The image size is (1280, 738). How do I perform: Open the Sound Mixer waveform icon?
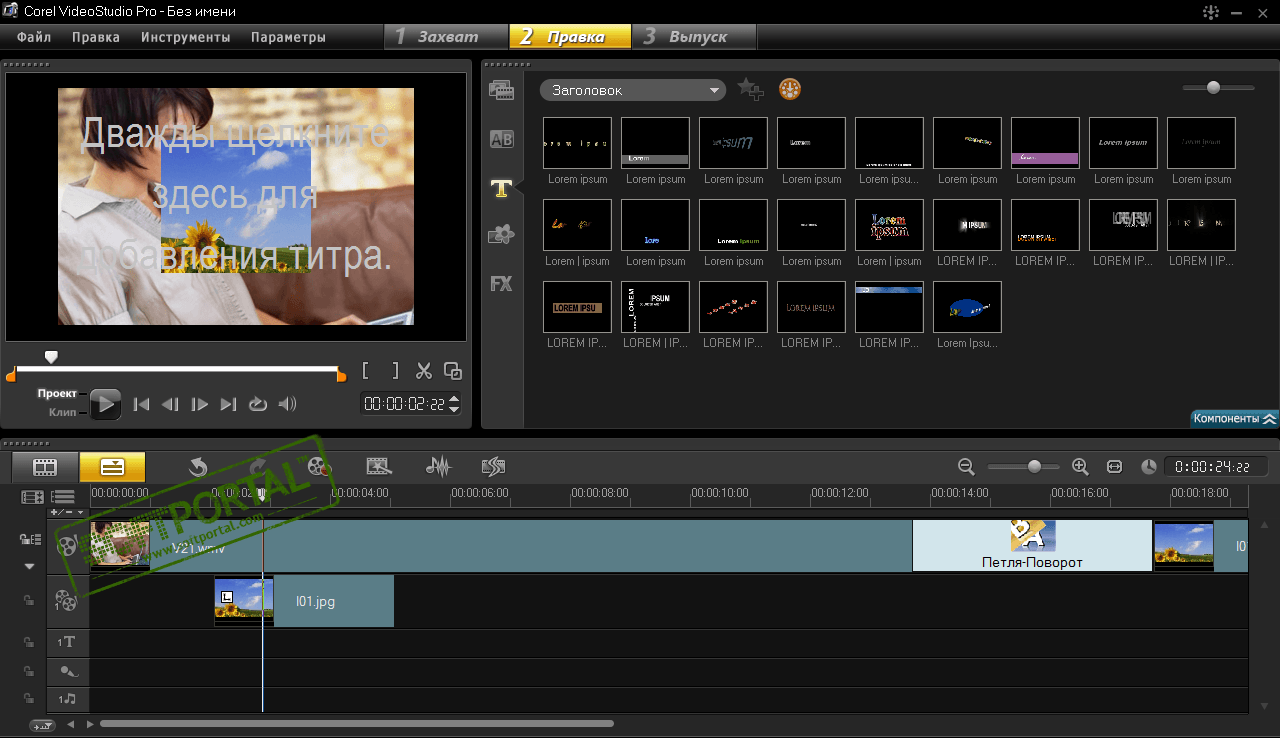tap(438, 466)
